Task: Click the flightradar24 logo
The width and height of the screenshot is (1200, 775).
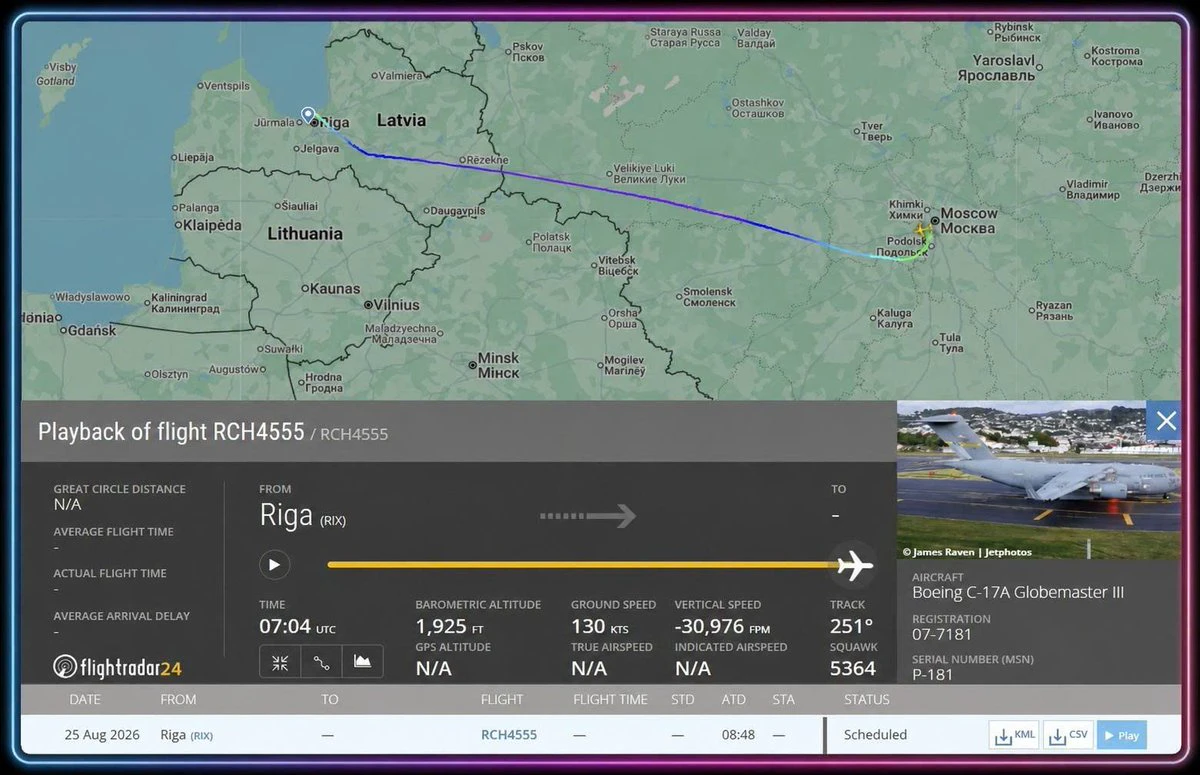Action: pos(118,667)
